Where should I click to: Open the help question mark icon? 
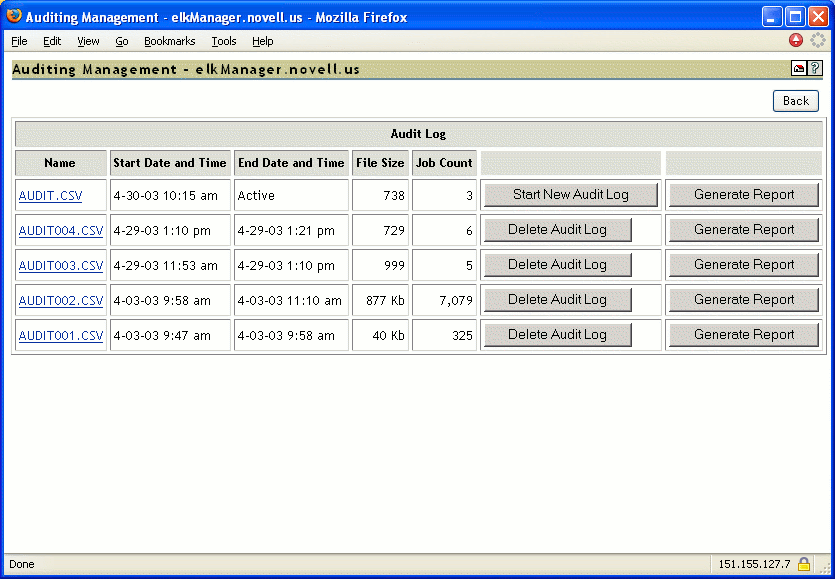click(814, 68)
